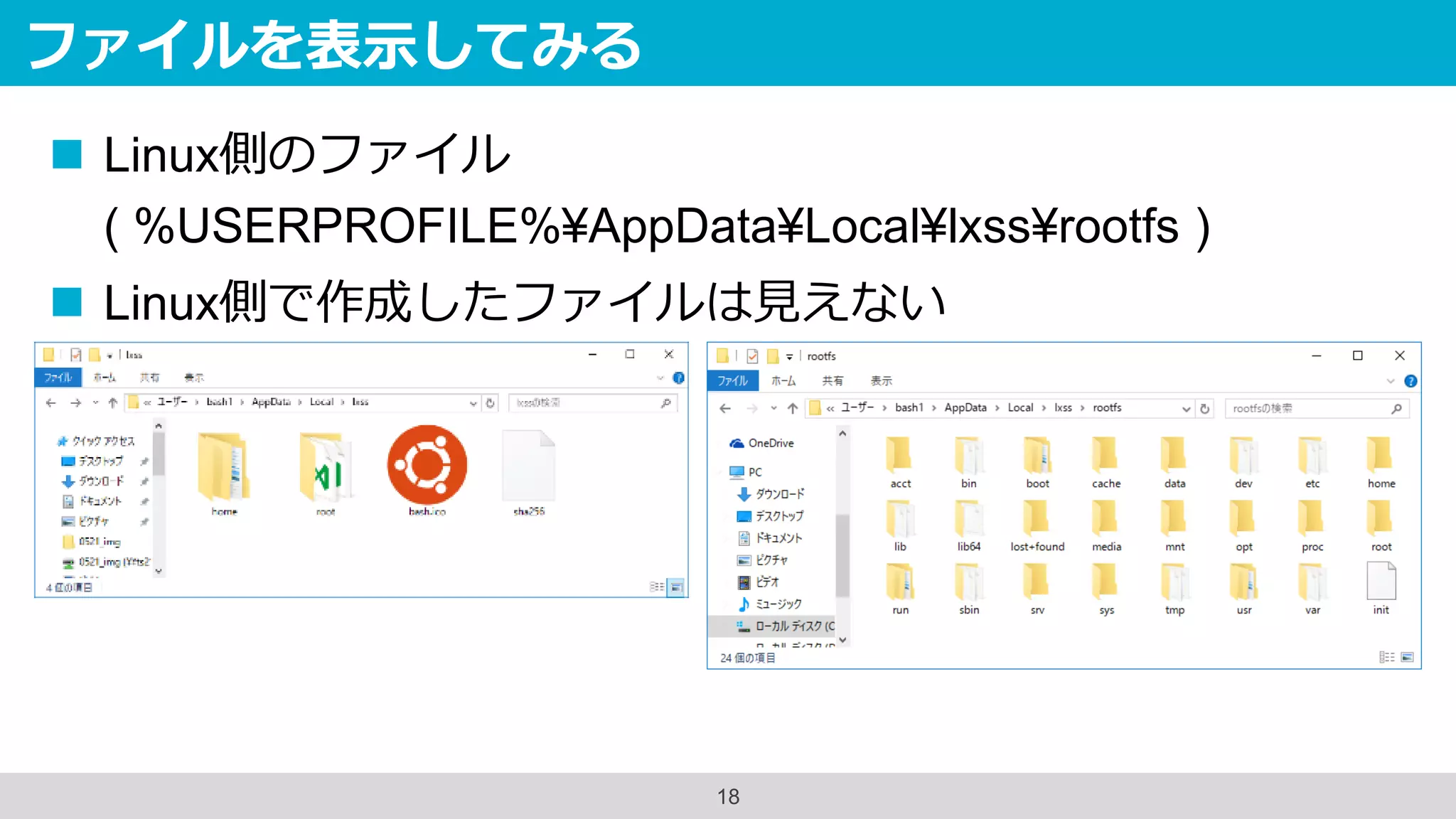This screenshot has width=1456, height=819.
Task: Expand the lxss address bar history dropdown
Action: [473, 403]
